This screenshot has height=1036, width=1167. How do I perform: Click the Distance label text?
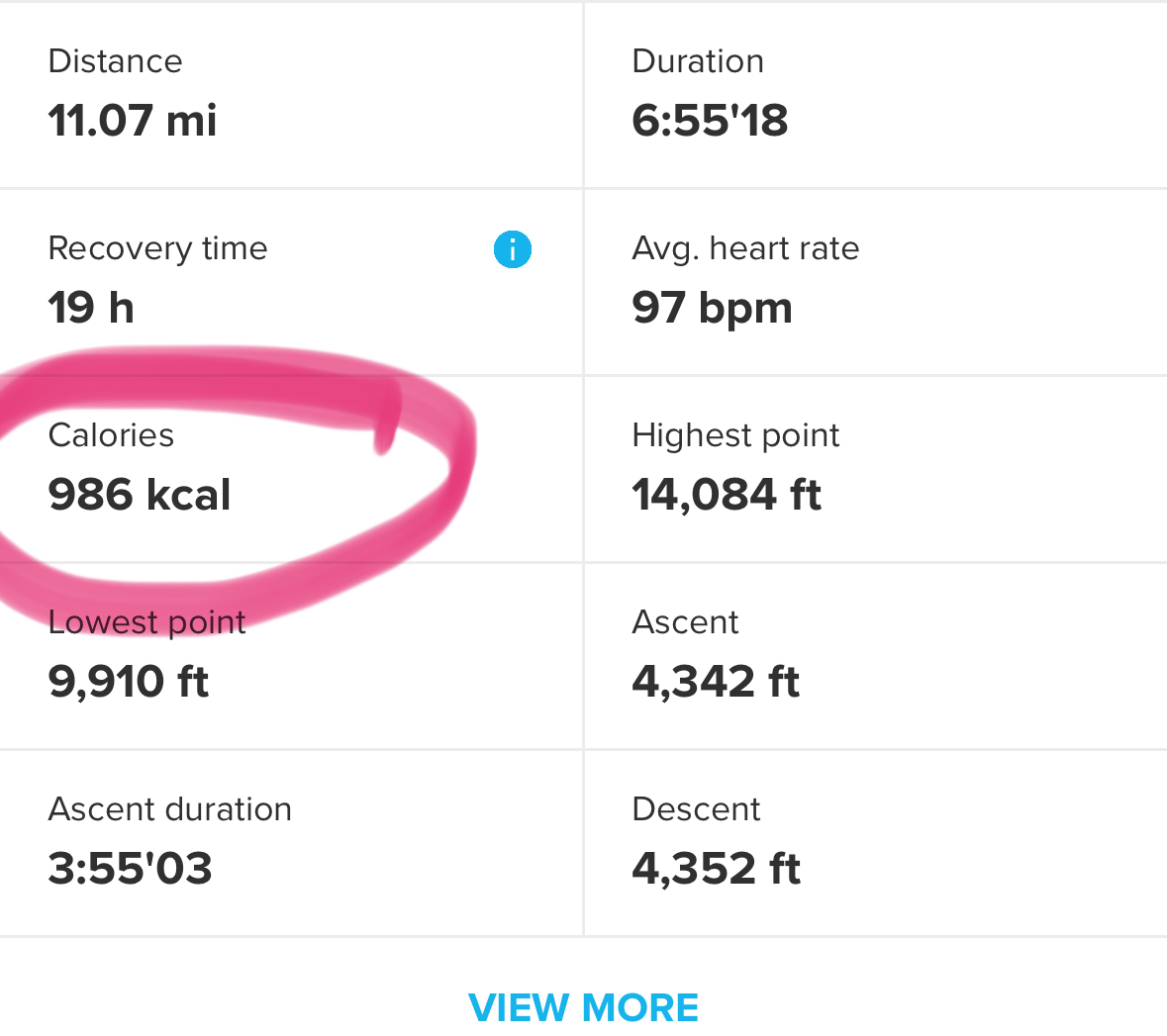pyautogui.click(x=116, y=61)
